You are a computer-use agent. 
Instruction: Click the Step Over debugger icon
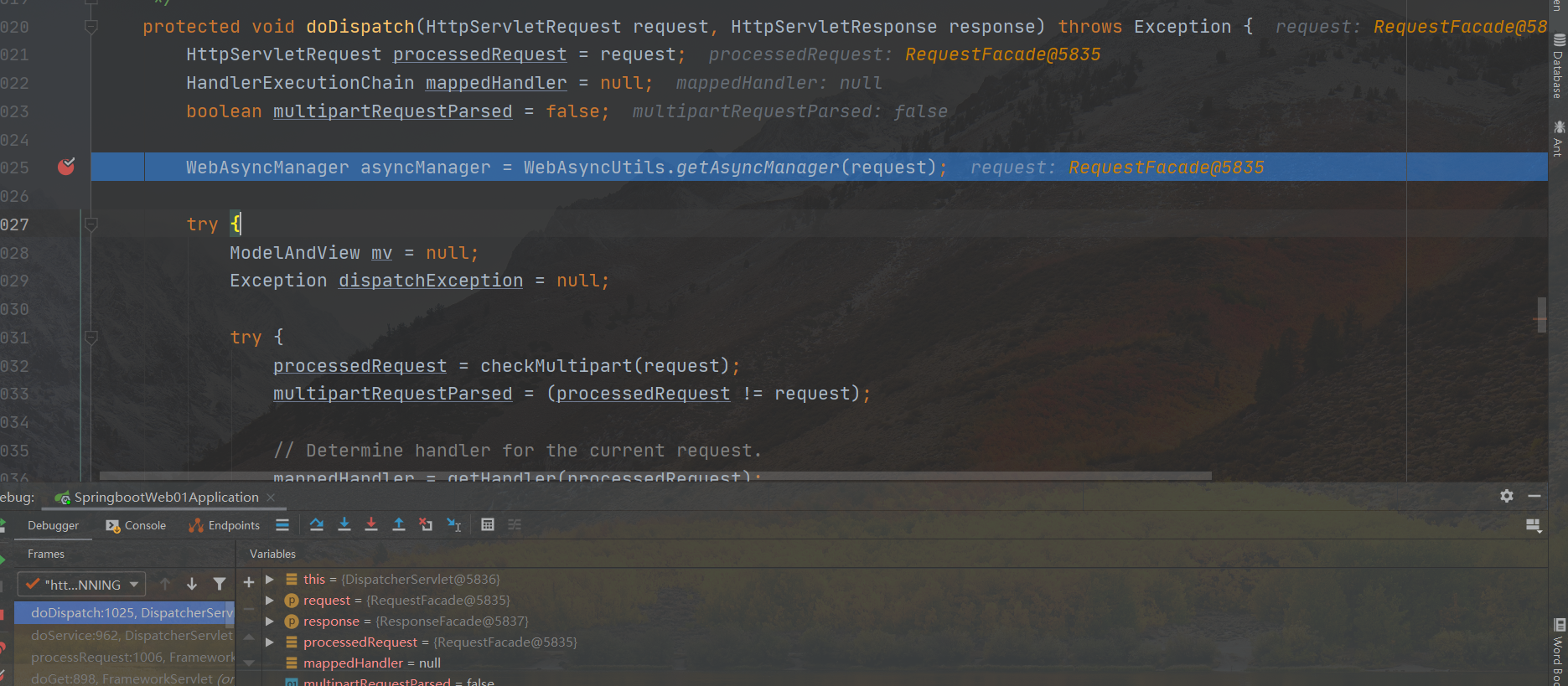point(316,524)
